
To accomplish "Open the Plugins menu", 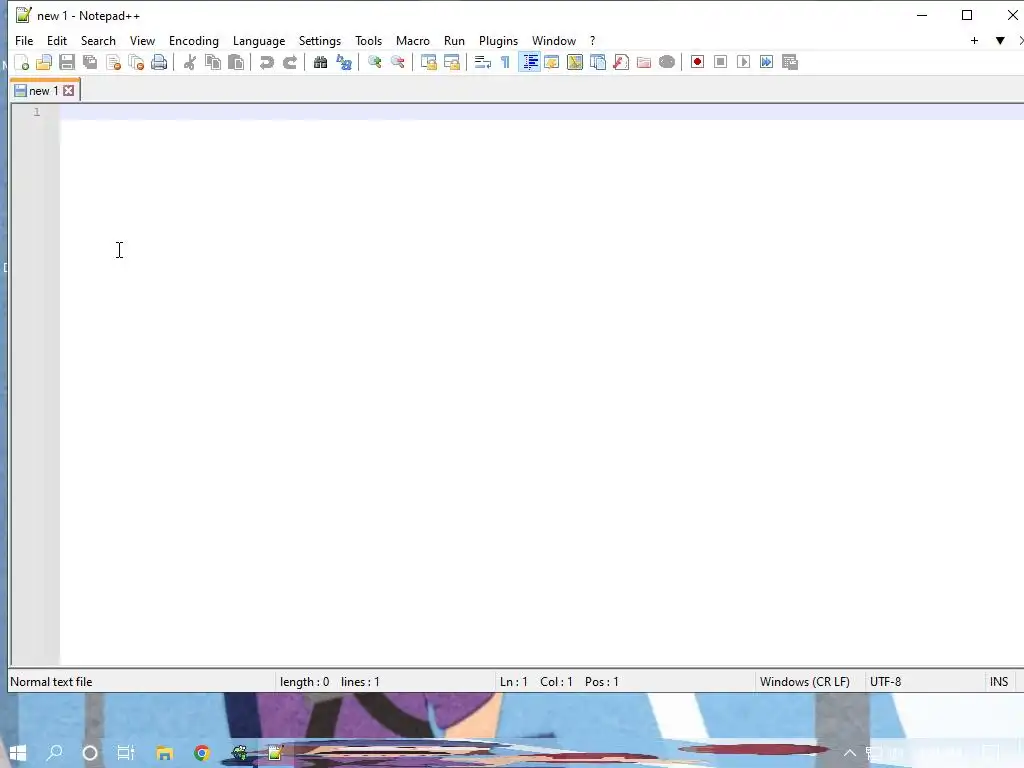I will coord(498,40).
